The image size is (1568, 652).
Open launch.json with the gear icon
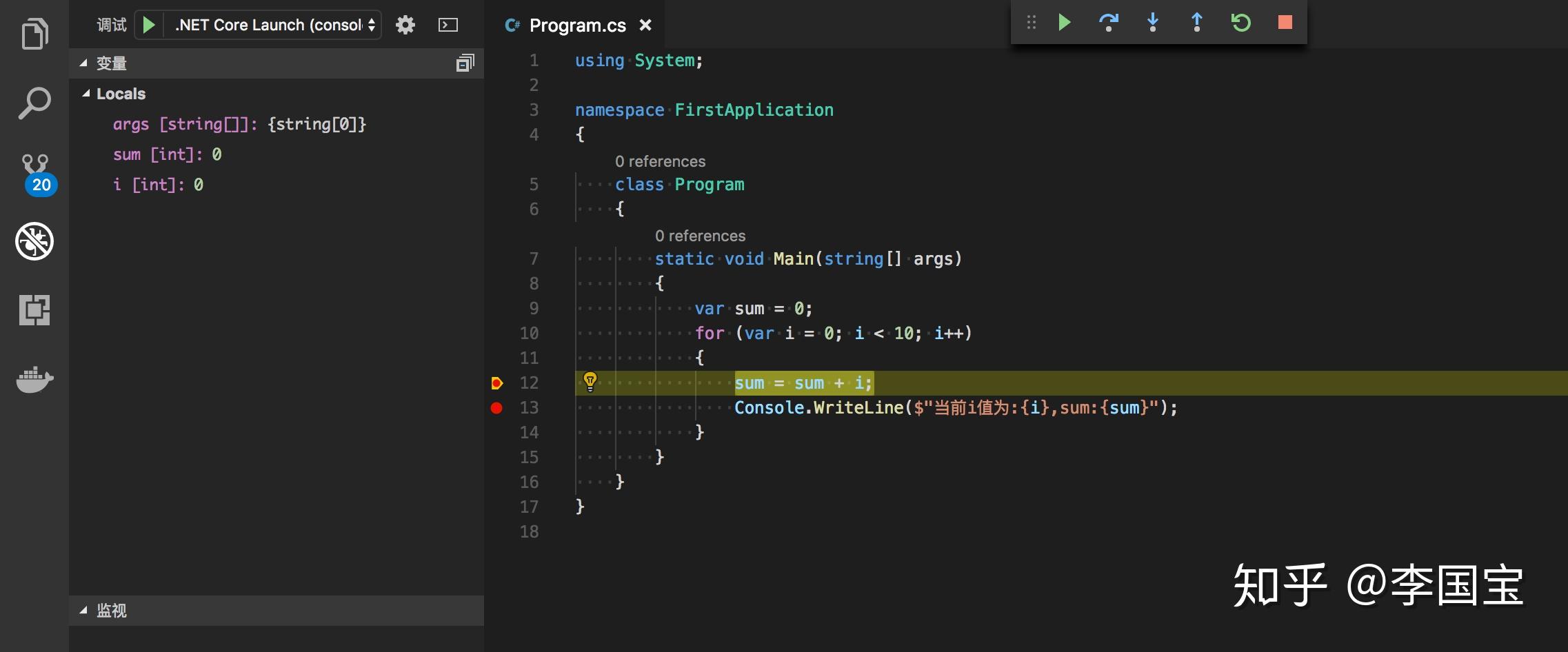[x=405, y=26]
